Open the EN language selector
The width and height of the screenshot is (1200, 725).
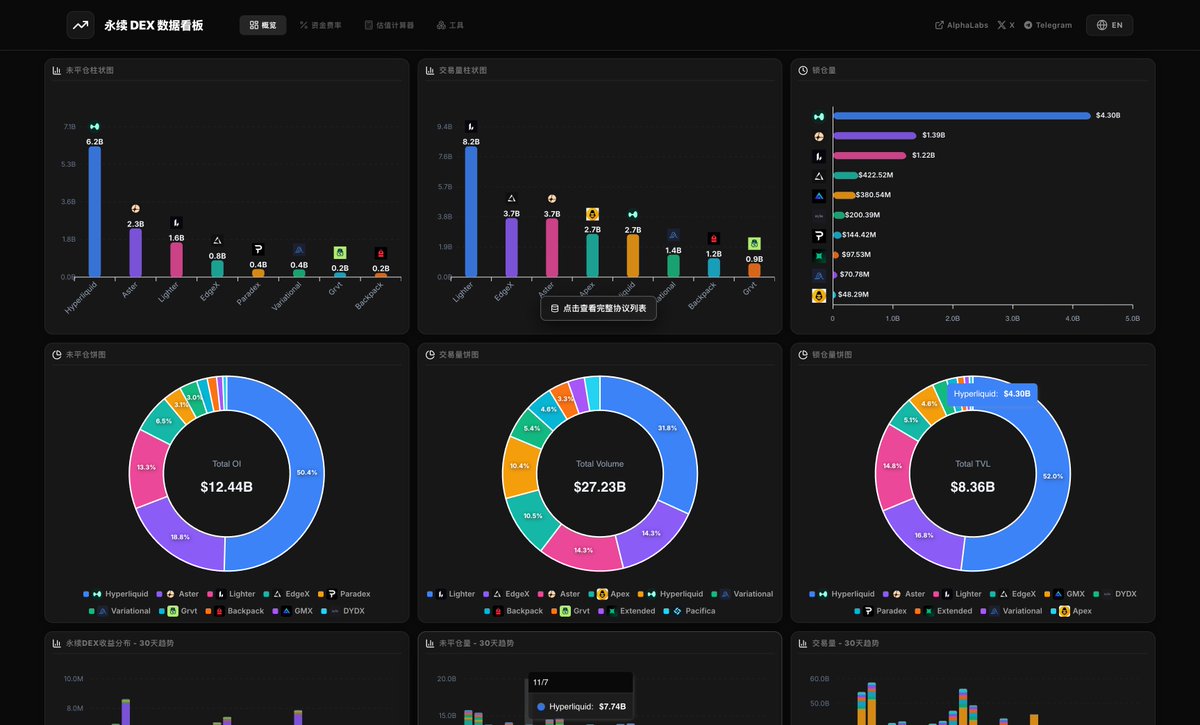coord(1110,25)
